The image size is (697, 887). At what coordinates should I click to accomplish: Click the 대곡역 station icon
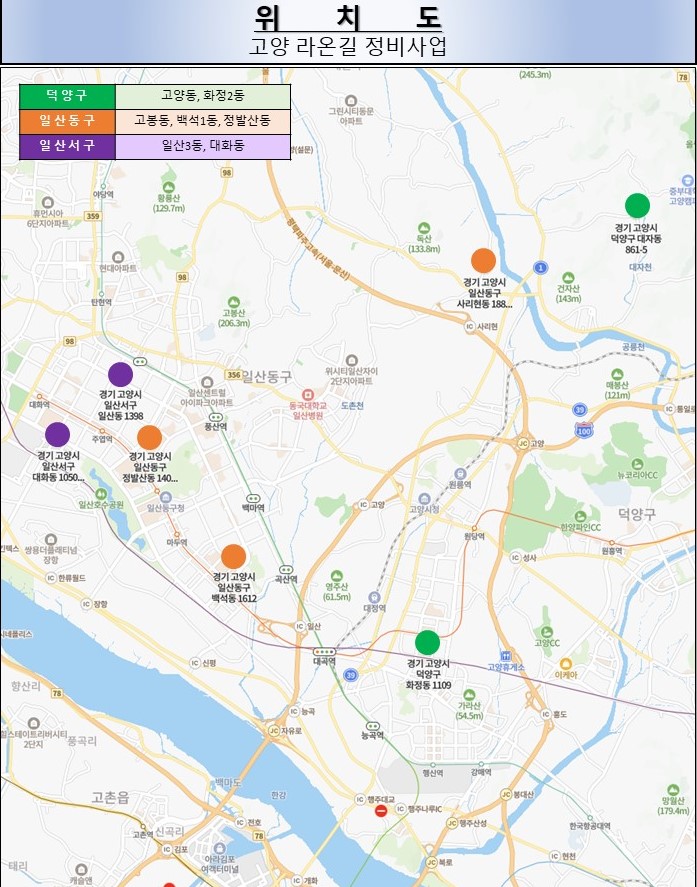click(324, 651)
